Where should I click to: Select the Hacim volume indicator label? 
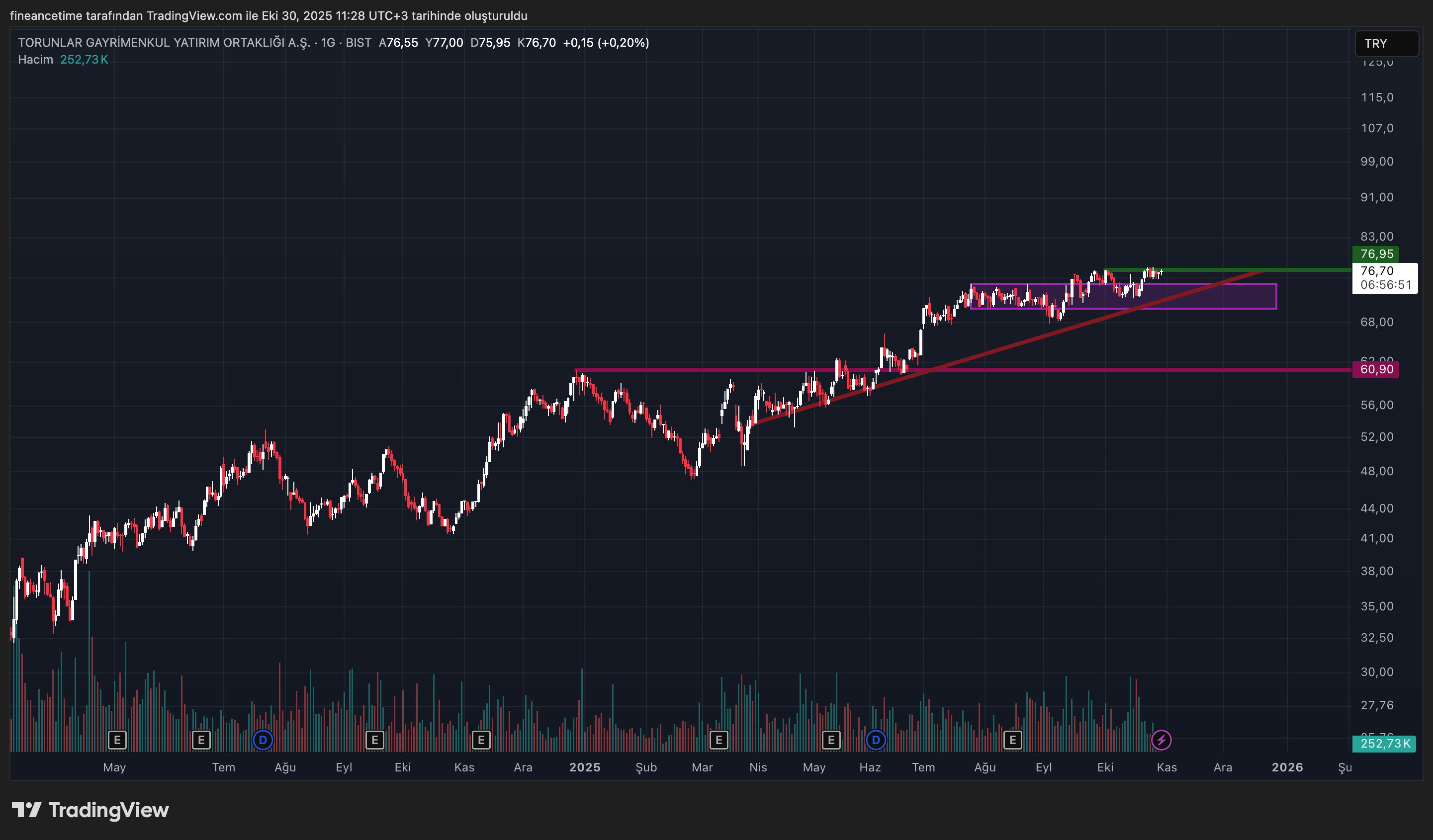35,60
